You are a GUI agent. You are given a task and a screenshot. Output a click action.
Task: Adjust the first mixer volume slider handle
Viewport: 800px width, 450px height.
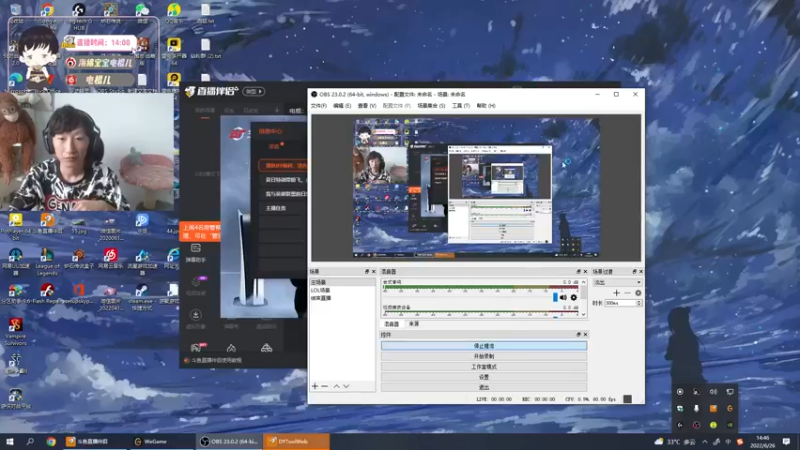tap(555, 297)
